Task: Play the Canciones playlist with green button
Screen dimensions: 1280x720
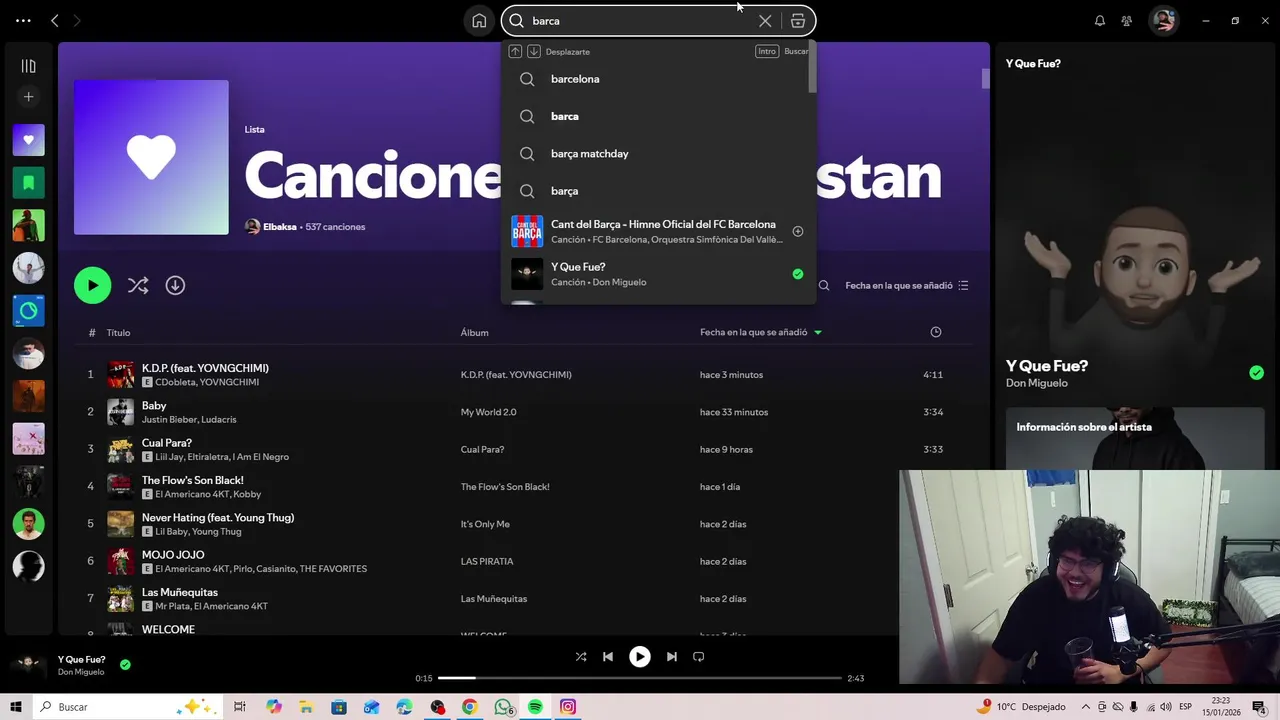Action: click(x=93, y=285)
